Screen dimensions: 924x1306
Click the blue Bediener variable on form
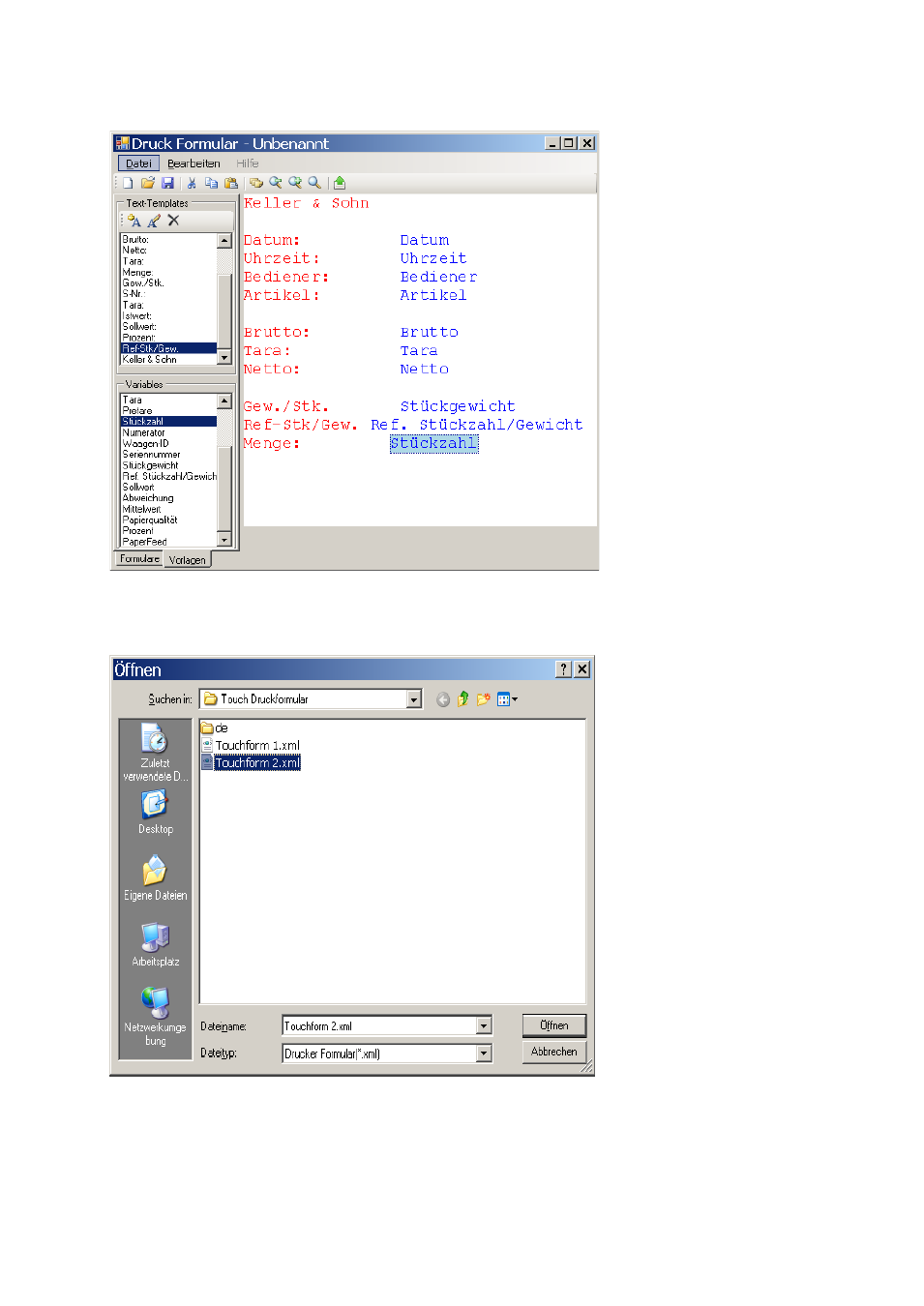pos(438,277)
